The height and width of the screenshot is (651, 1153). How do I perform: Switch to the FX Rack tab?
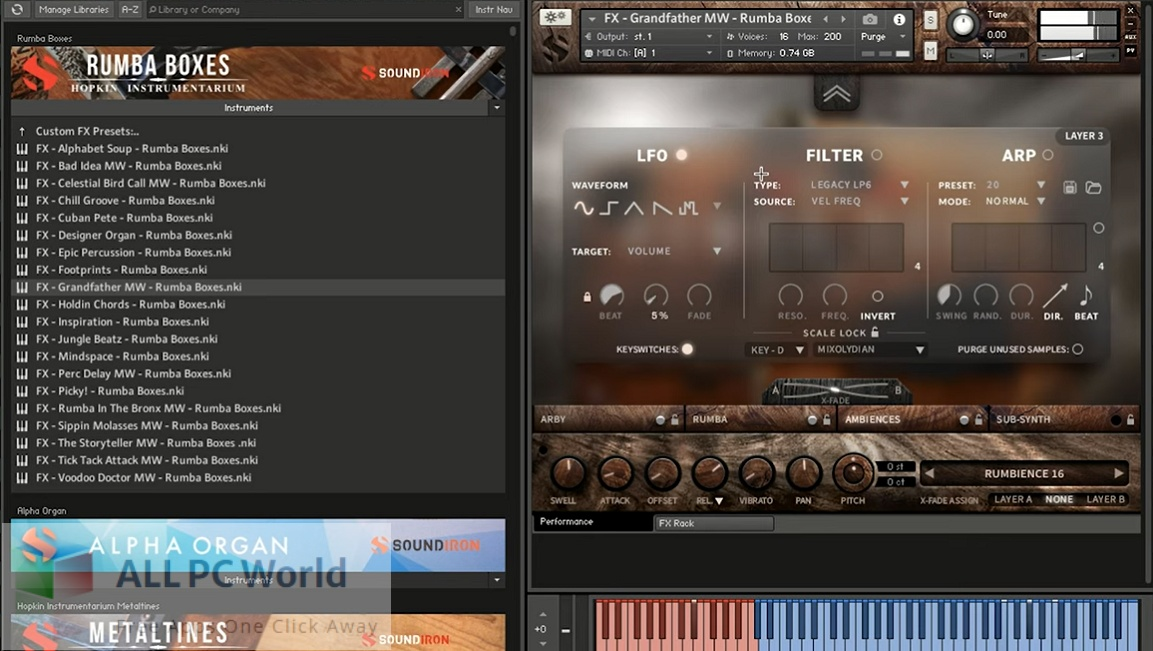tap(713, 523)
